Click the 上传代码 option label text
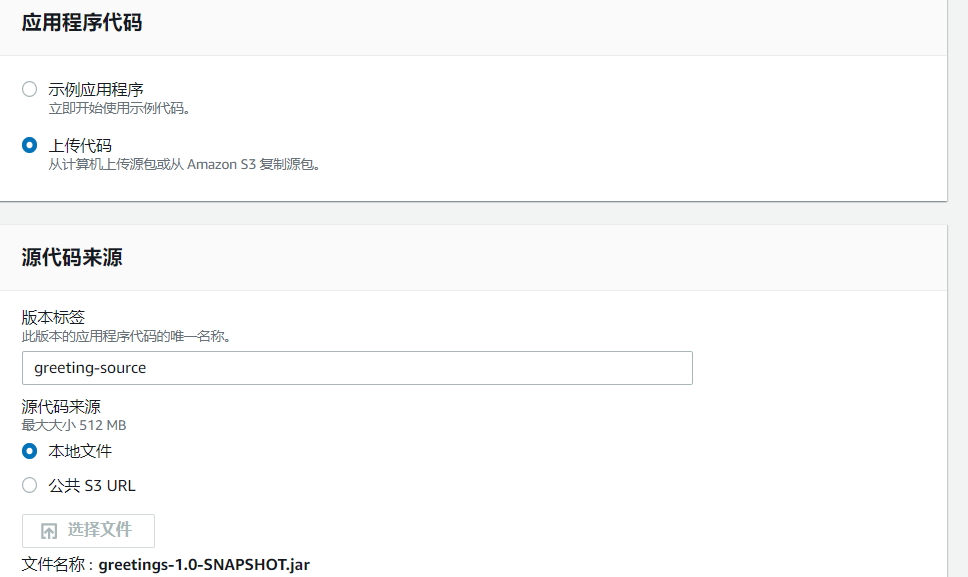Viewport: 968px width, 577px height. [80, 146]
